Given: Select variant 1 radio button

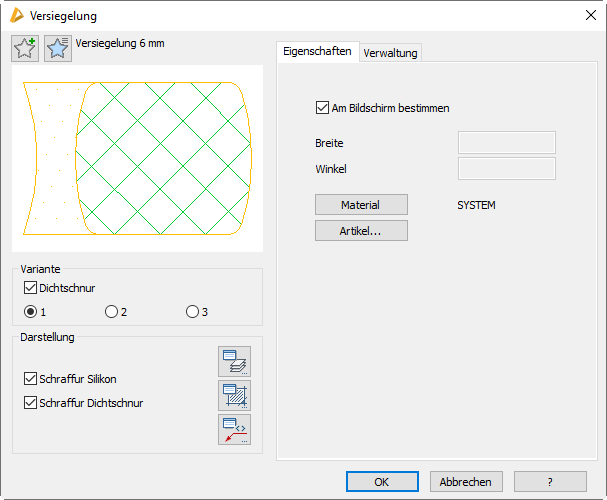Looking at the screenshot, I should click(30, 312).
